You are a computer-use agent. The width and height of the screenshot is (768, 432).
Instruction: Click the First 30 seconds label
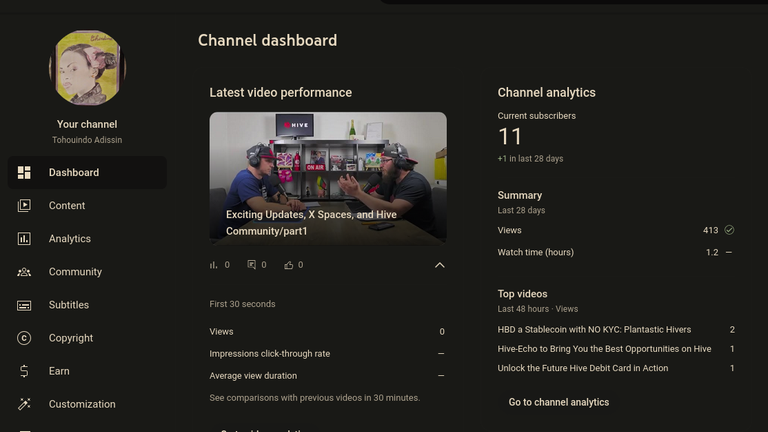[x=242, y=304]
